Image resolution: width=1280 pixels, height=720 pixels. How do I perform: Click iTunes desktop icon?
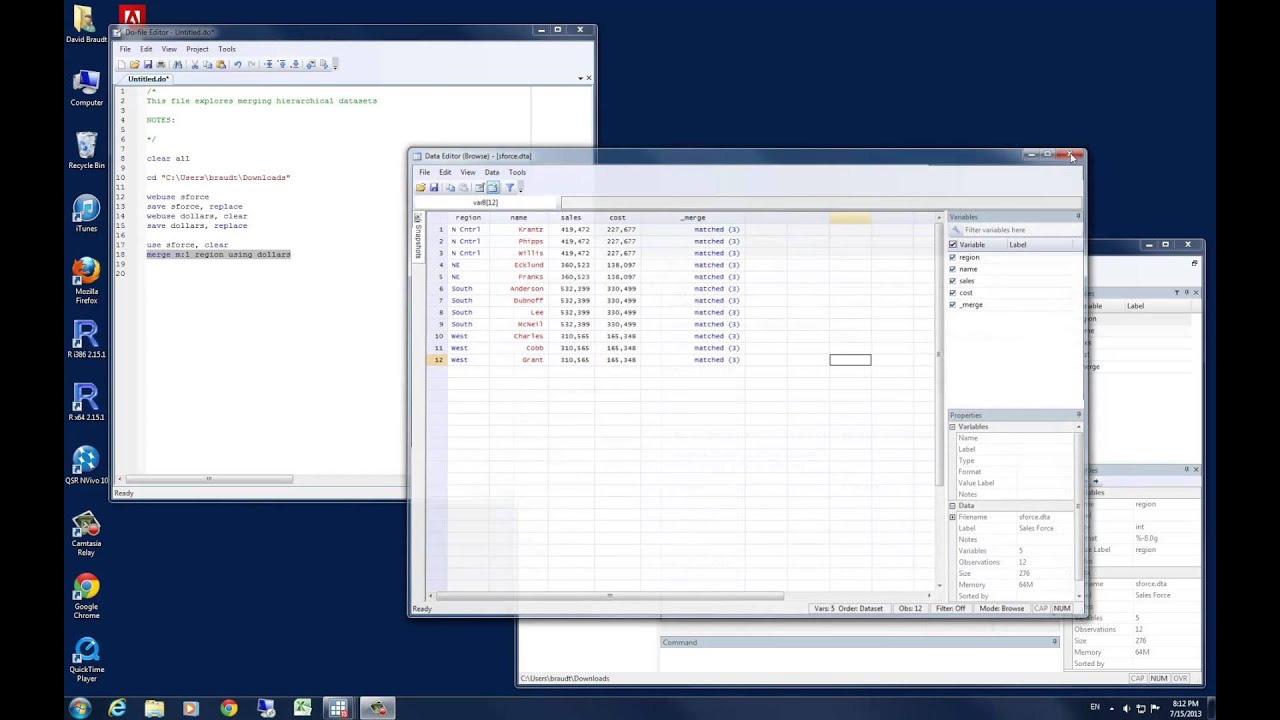coord(86,214)
